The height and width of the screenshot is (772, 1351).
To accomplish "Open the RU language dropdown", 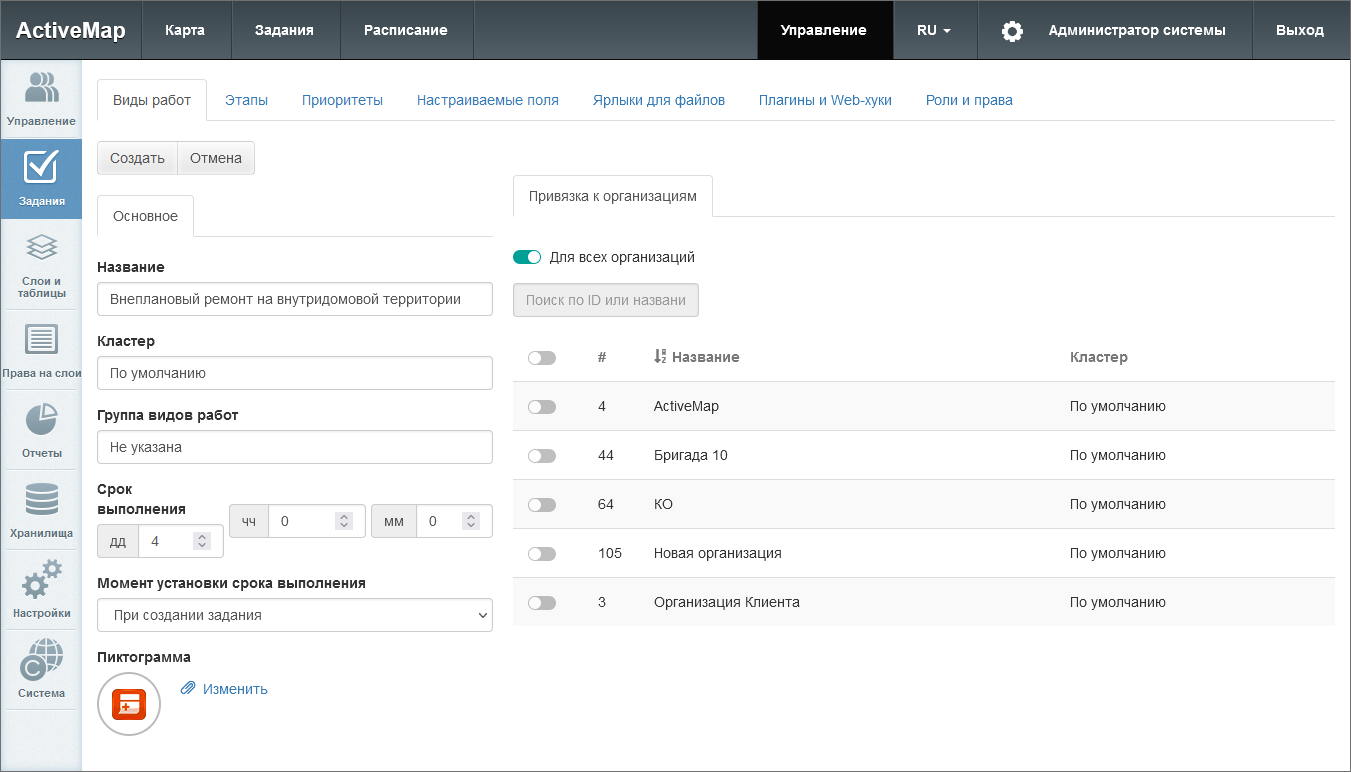I will pyautogui.click(x=933, y=30).
